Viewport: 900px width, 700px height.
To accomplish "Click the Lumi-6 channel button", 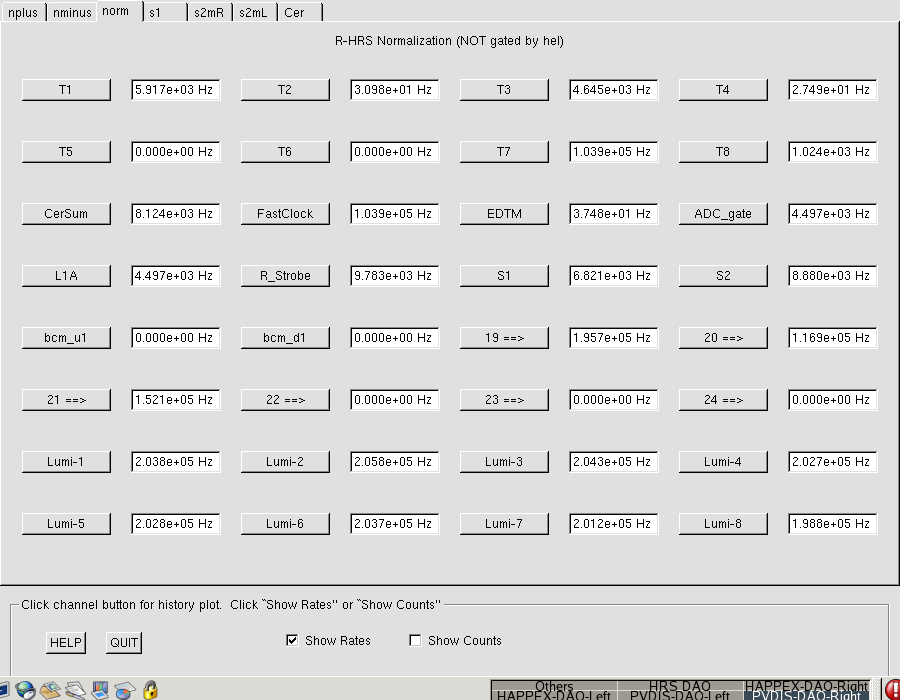I will click(x=285, y=523).
